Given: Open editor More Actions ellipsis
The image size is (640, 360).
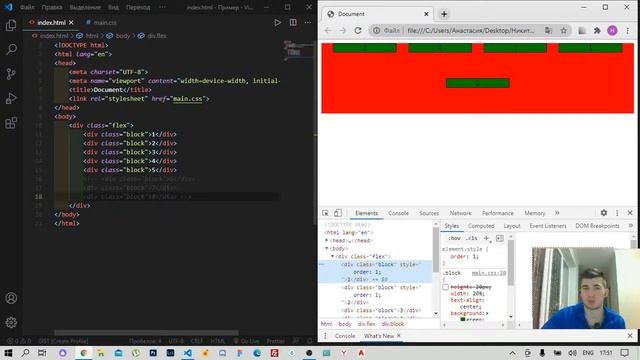Looking at the screenshot, I should [308, 22].
